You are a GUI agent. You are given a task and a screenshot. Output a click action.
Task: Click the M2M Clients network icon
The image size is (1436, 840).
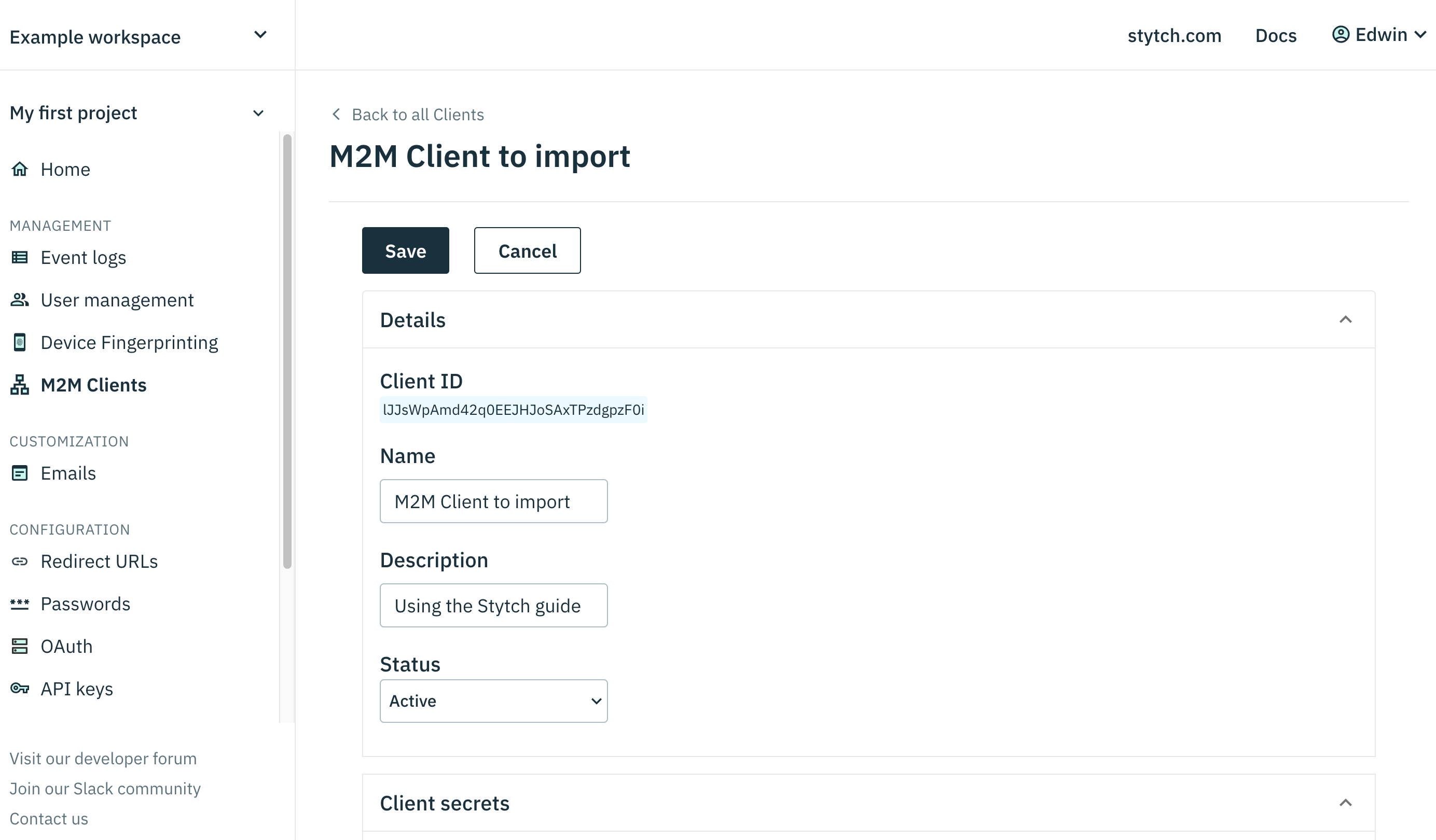(20, 385)
